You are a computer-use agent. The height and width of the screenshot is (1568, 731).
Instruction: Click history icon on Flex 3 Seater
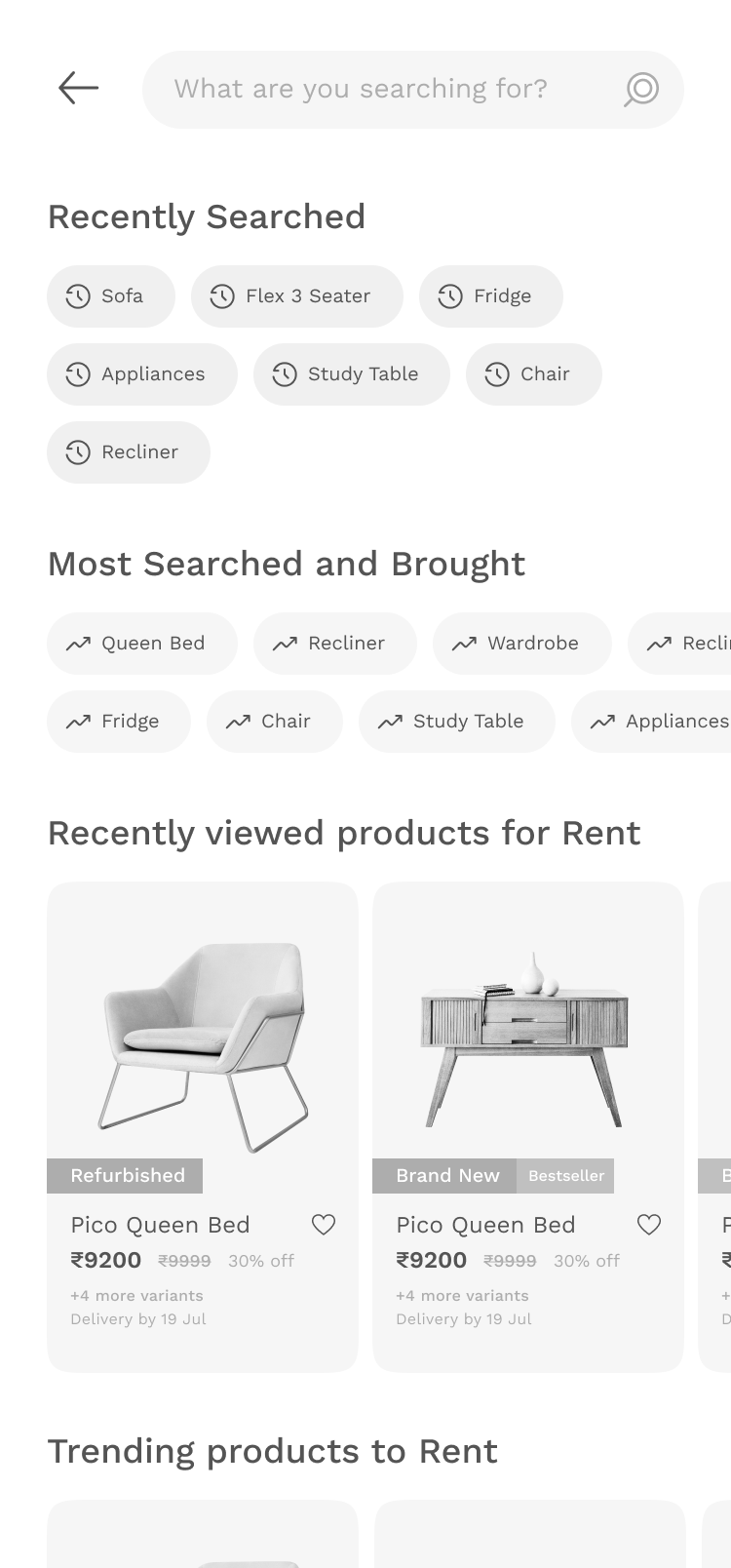[x=222, y=296]
